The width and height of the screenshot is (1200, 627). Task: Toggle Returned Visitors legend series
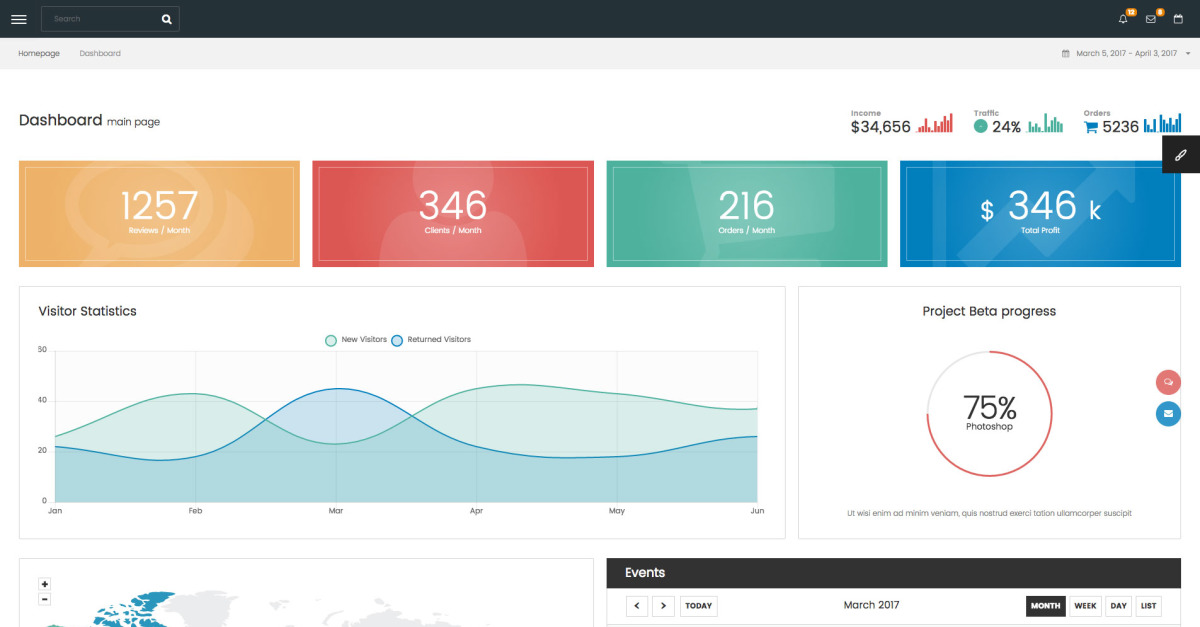pyautogui.click(x=430, y=340)
